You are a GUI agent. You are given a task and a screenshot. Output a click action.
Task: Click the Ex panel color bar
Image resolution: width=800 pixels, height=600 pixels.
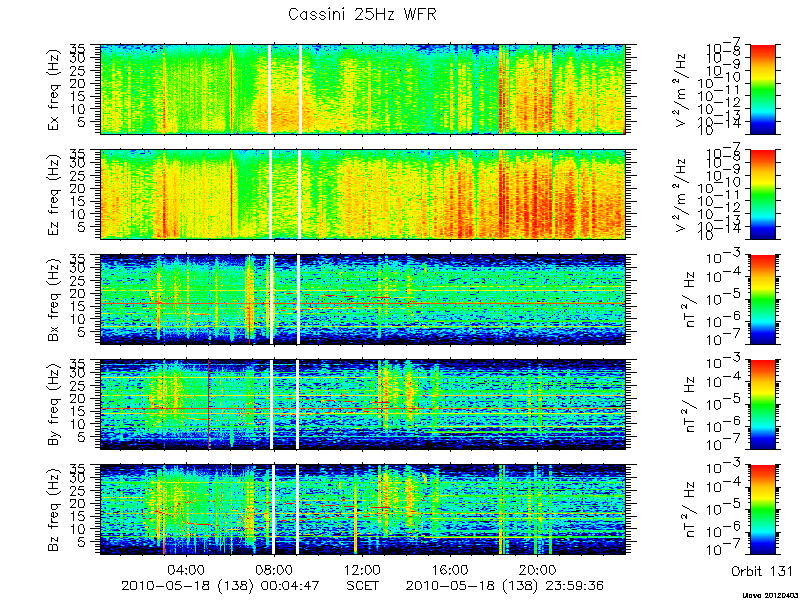762,89
